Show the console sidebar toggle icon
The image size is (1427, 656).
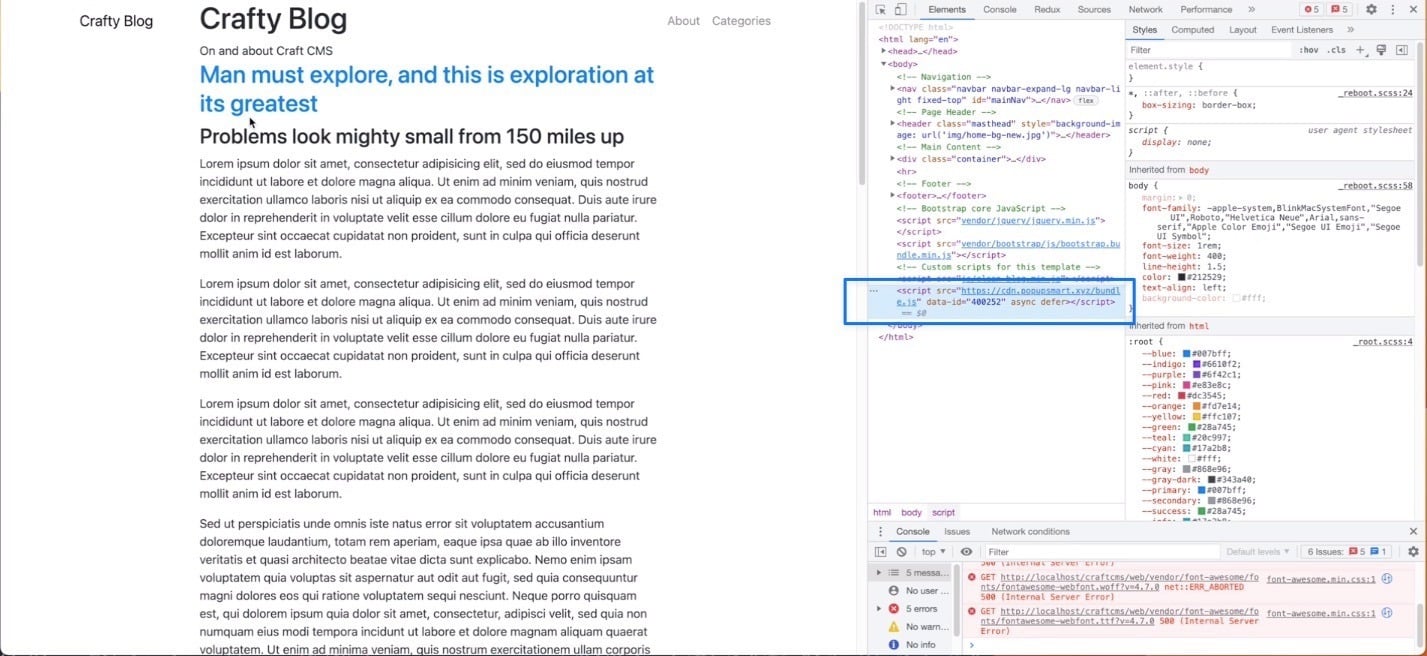point(881,552)
